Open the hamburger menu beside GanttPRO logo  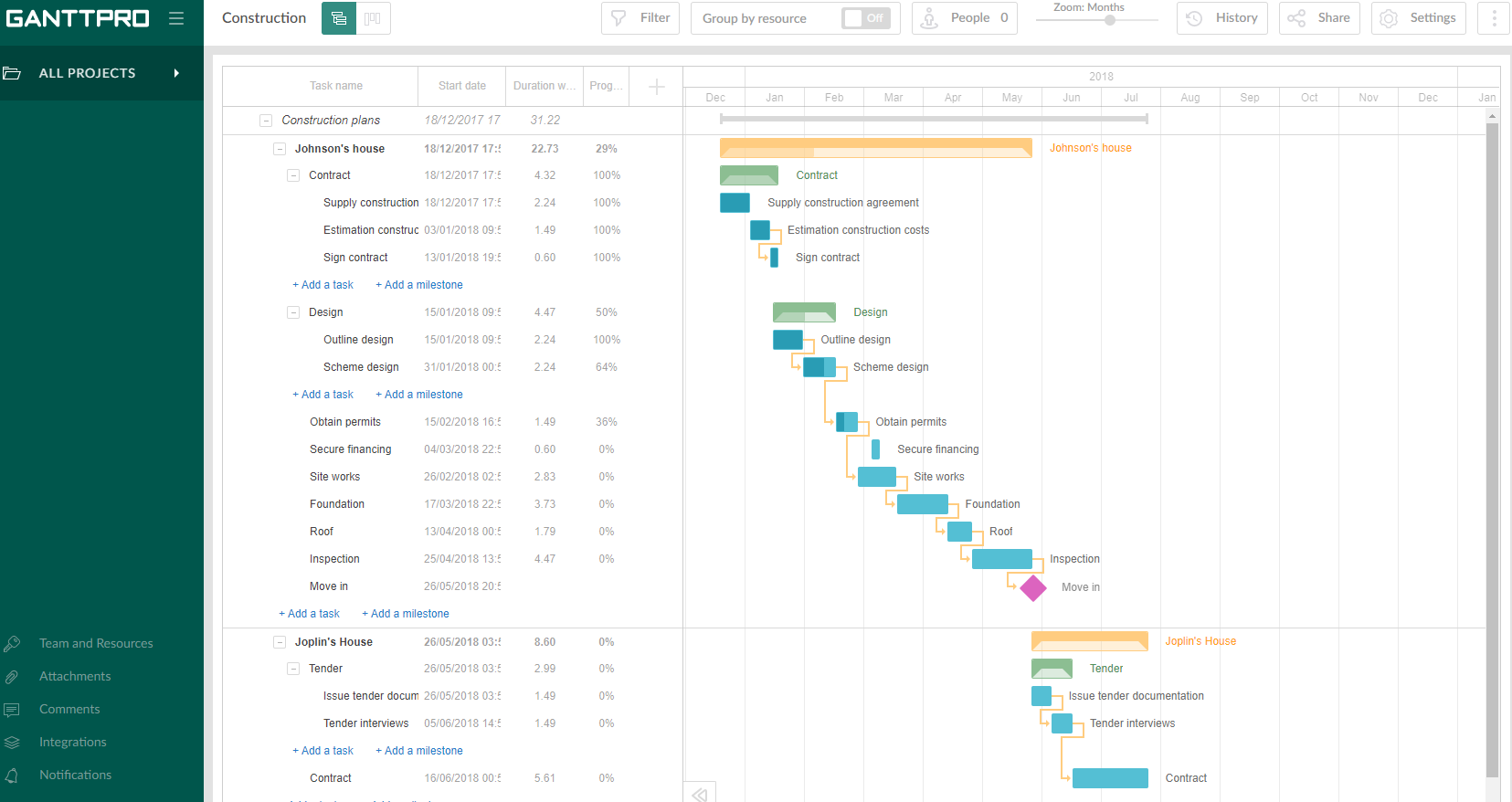click(176, 18)
